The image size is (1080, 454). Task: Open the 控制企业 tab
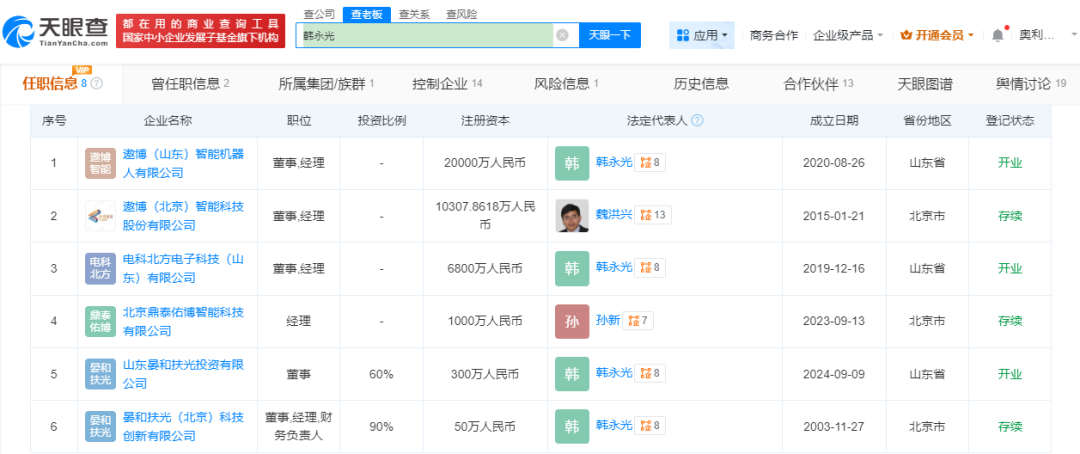tap(447, 84)
